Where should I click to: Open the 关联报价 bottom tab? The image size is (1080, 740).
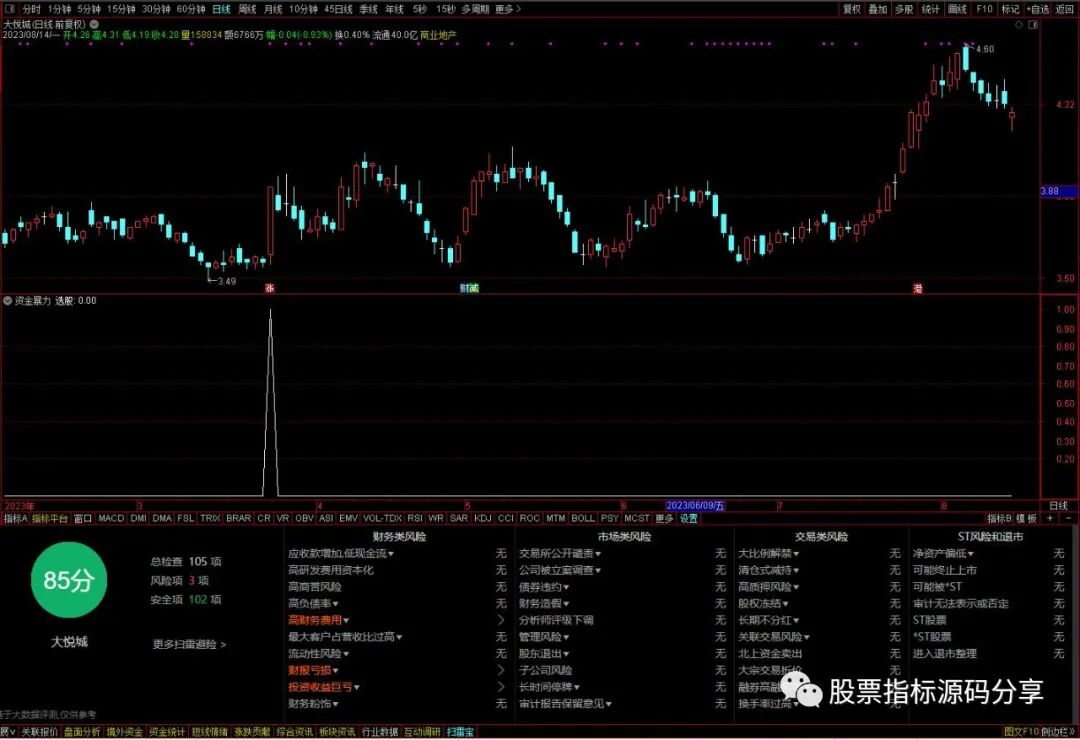40,732
